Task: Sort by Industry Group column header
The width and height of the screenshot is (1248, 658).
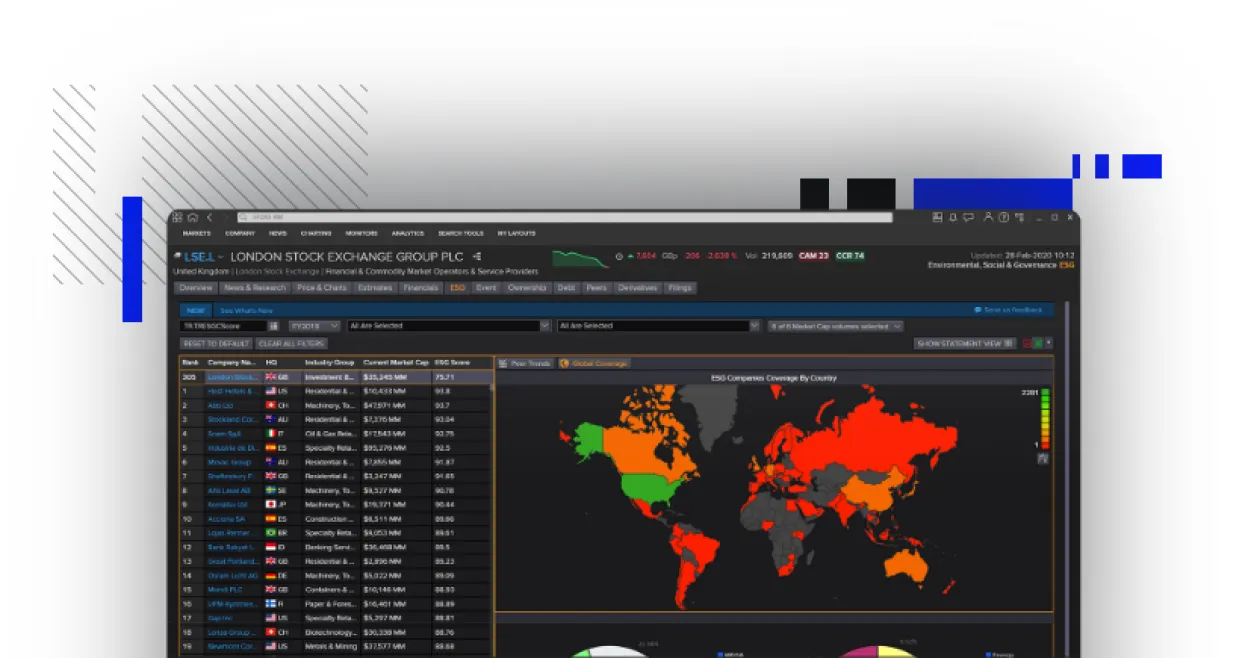Action: coord(331,362)
